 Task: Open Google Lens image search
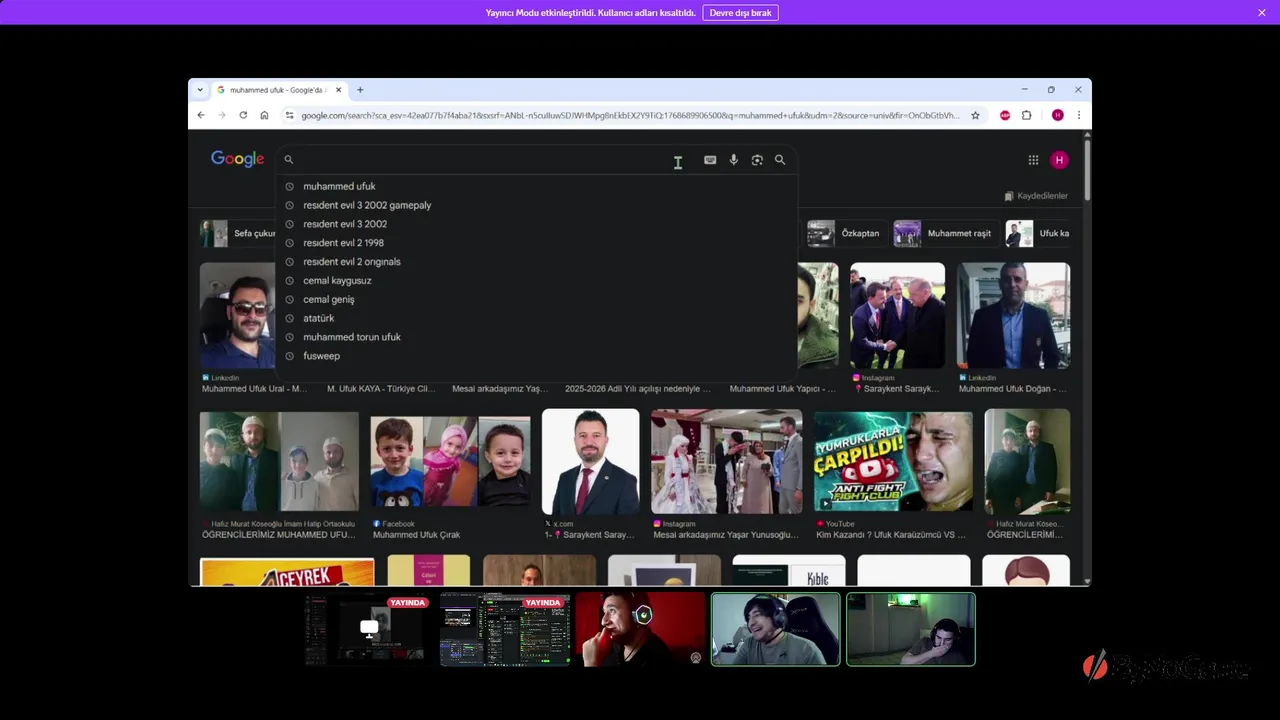click(757, 160)
